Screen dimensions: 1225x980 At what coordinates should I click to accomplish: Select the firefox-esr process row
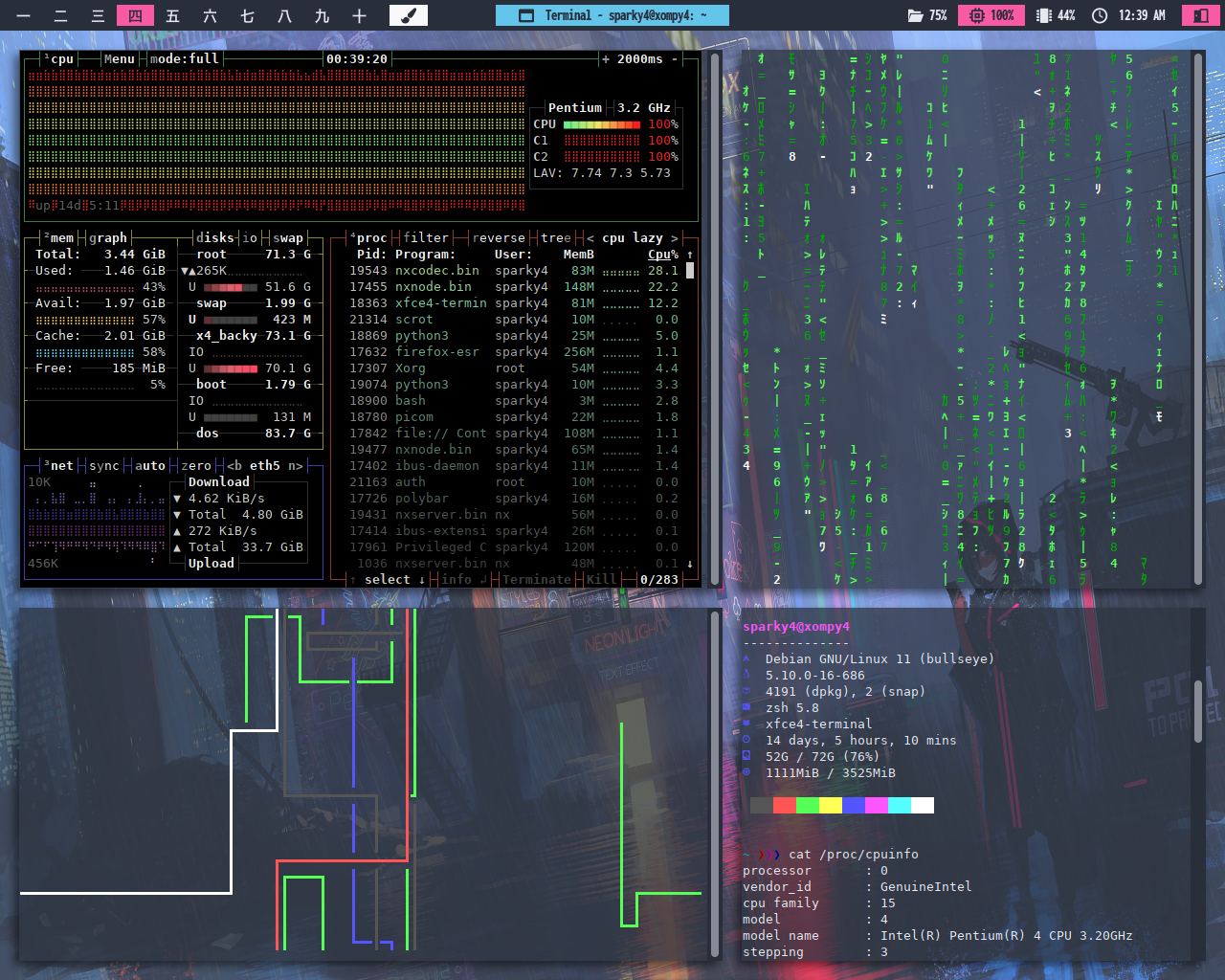(437, 352)
